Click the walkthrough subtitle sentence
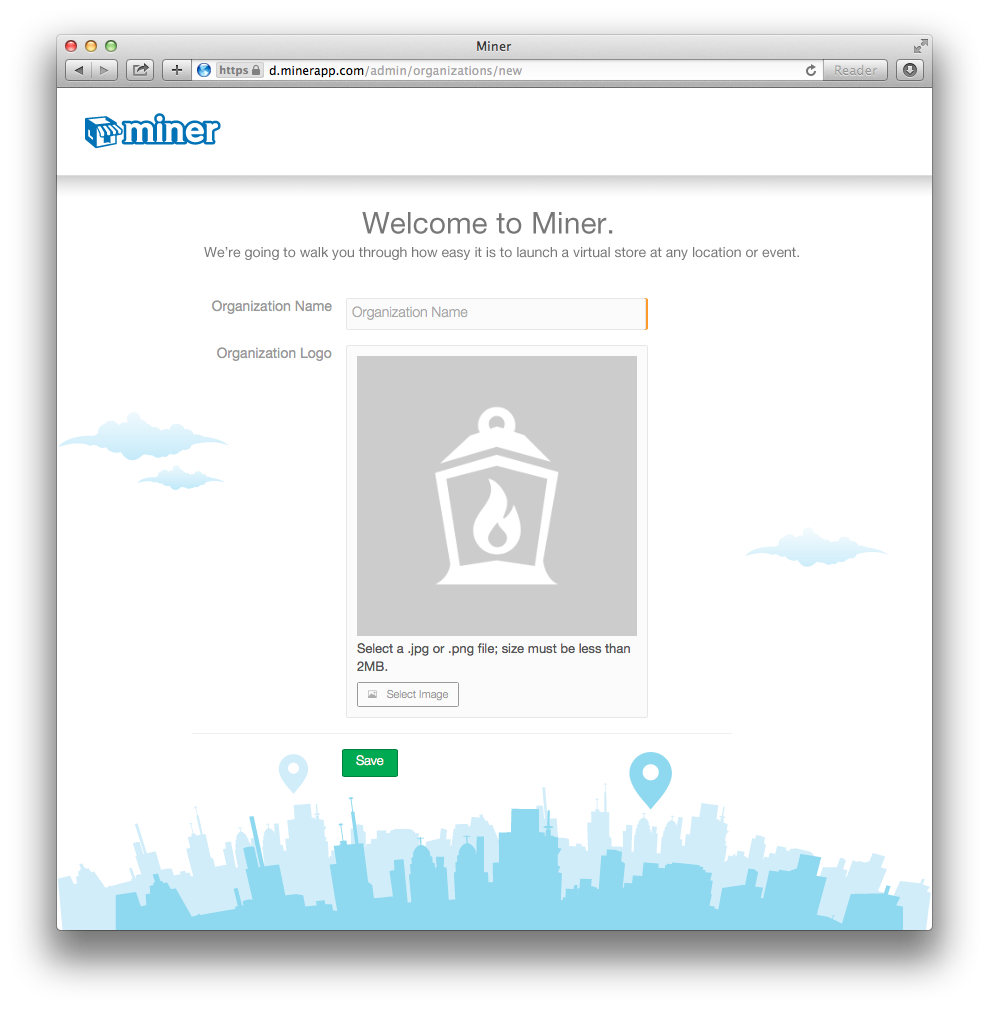Viewport: 989px width, 1009px height. [502, 252]
